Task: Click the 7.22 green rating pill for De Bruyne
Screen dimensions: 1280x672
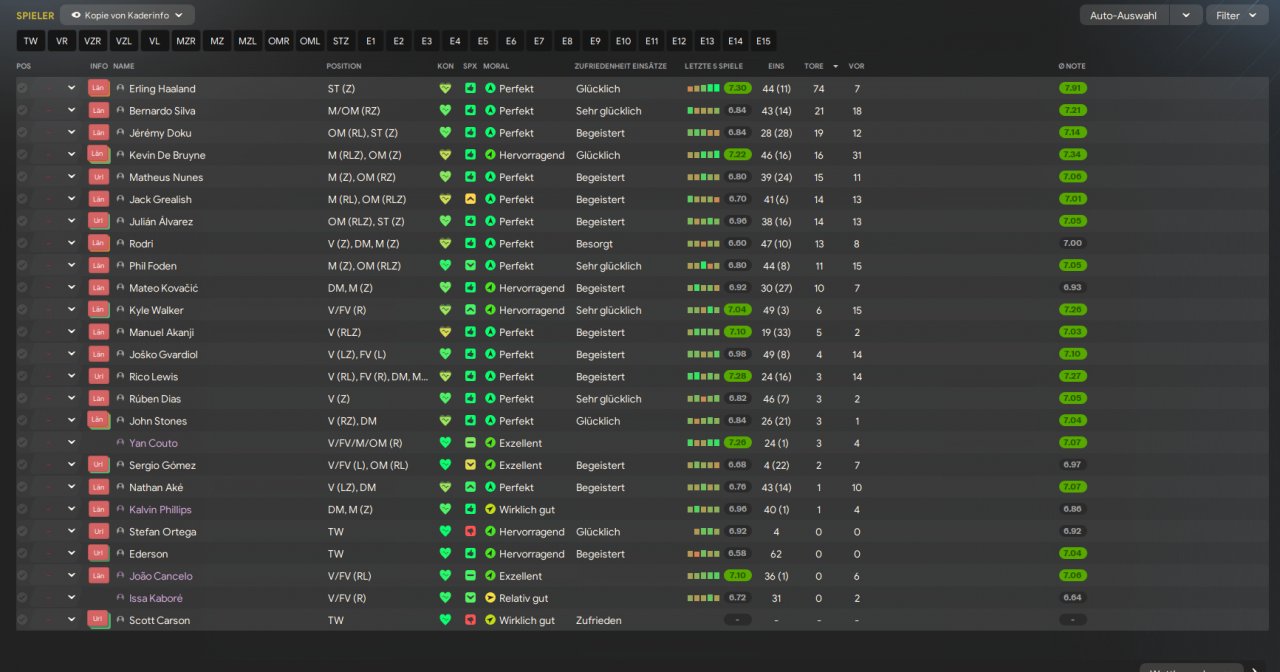Action: [x=737, y=155]
